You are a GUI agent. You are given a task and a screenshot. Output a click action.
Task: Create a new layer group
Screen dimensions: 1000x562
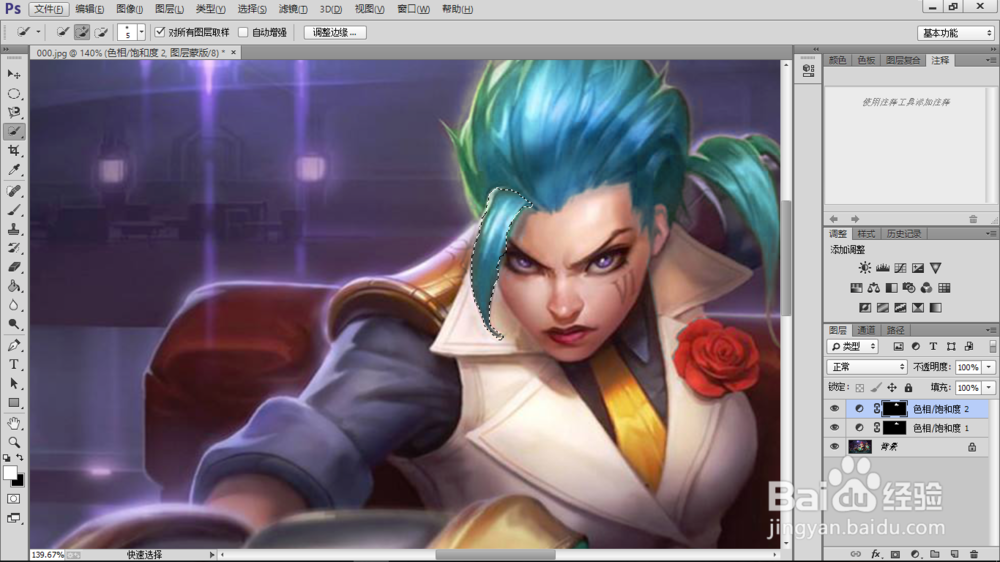(934, 554)
